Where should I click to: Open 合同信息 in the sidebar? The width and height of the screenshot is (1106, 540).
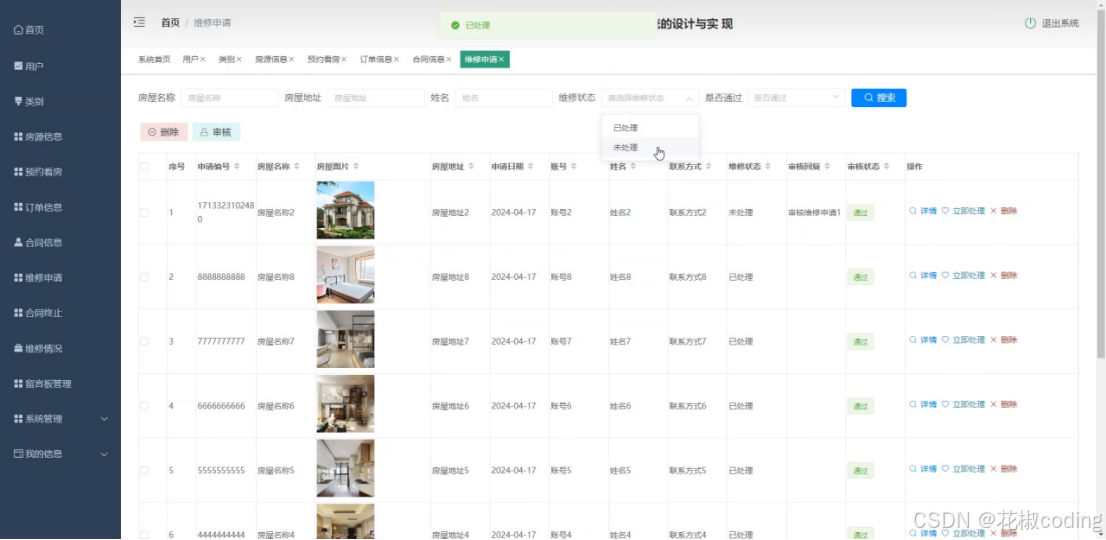38,243
